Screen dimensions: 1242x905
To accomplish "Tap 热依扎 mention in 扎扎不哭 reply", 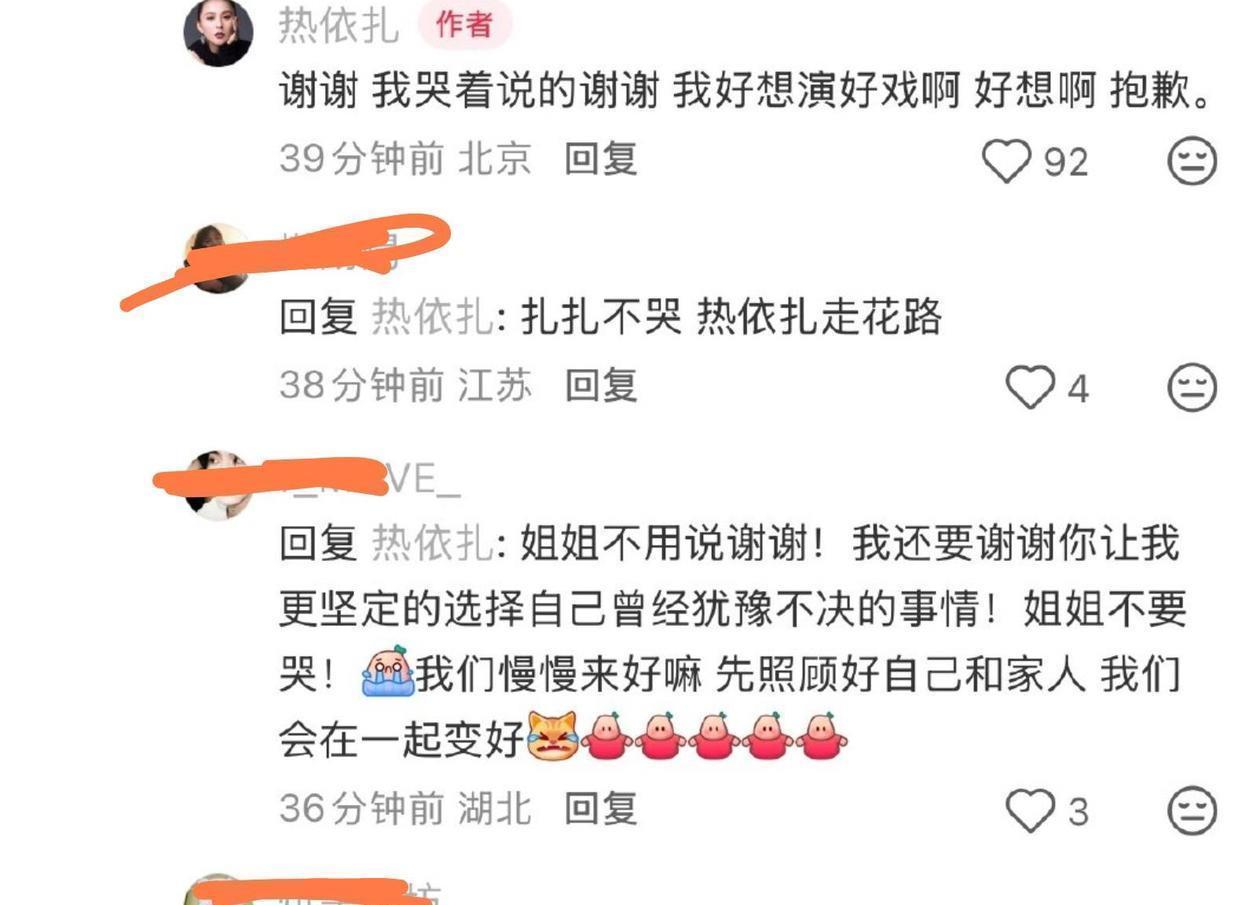I will point(432,318).
